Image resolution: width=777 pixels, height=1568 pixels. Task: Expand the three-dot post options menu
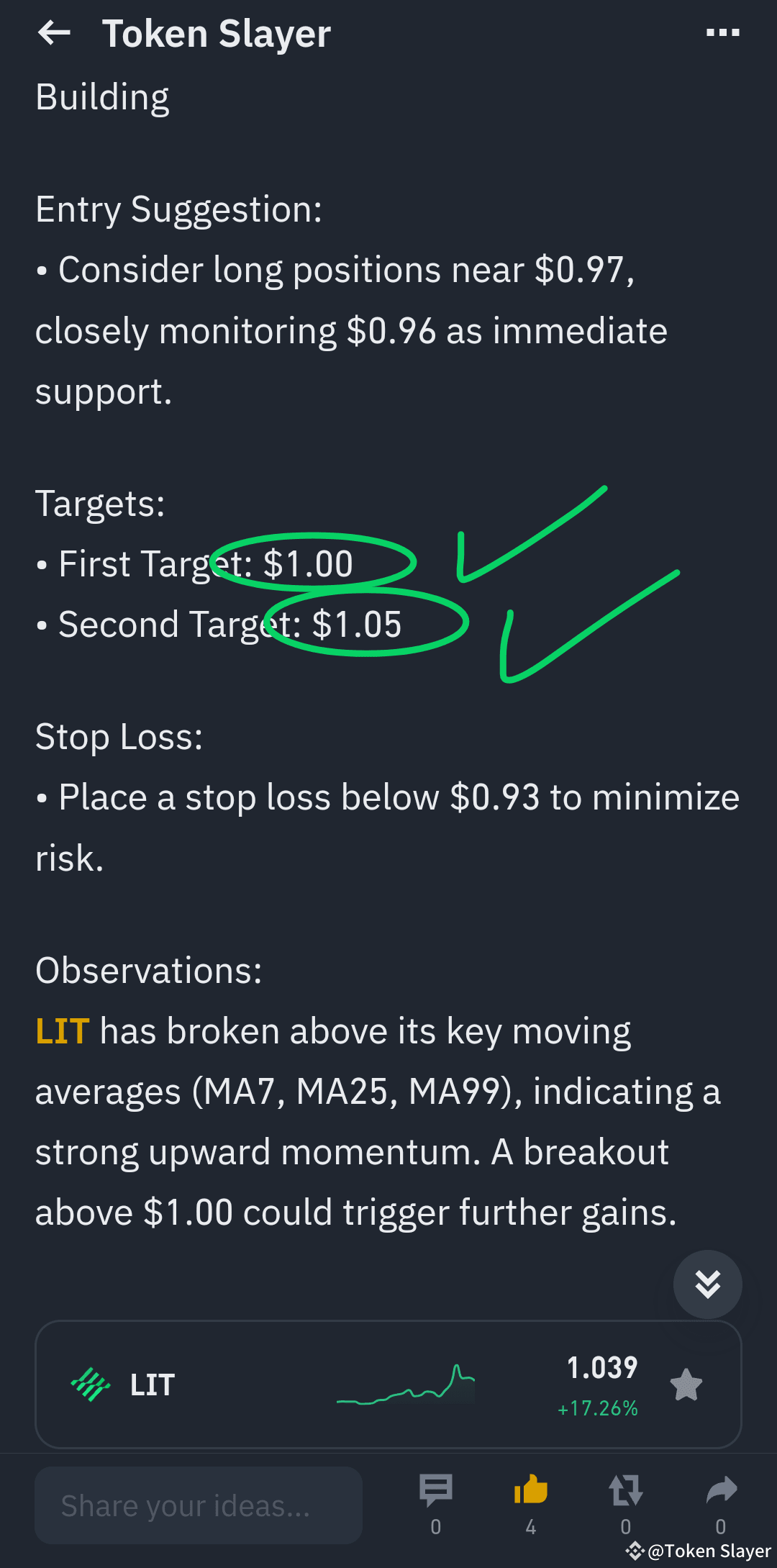click(722, 32)
